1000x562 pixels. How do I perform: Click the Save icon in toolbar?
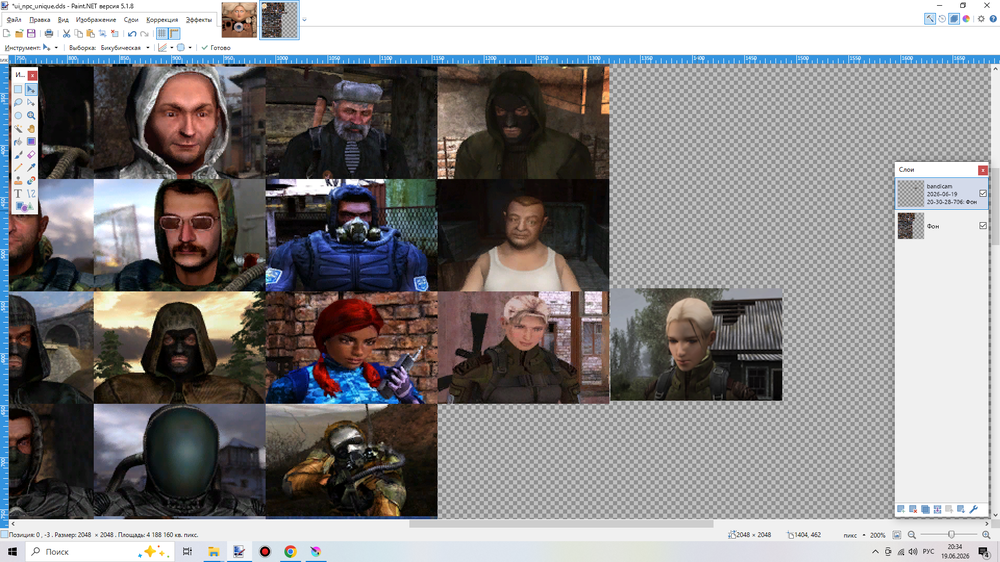point(31,33)
